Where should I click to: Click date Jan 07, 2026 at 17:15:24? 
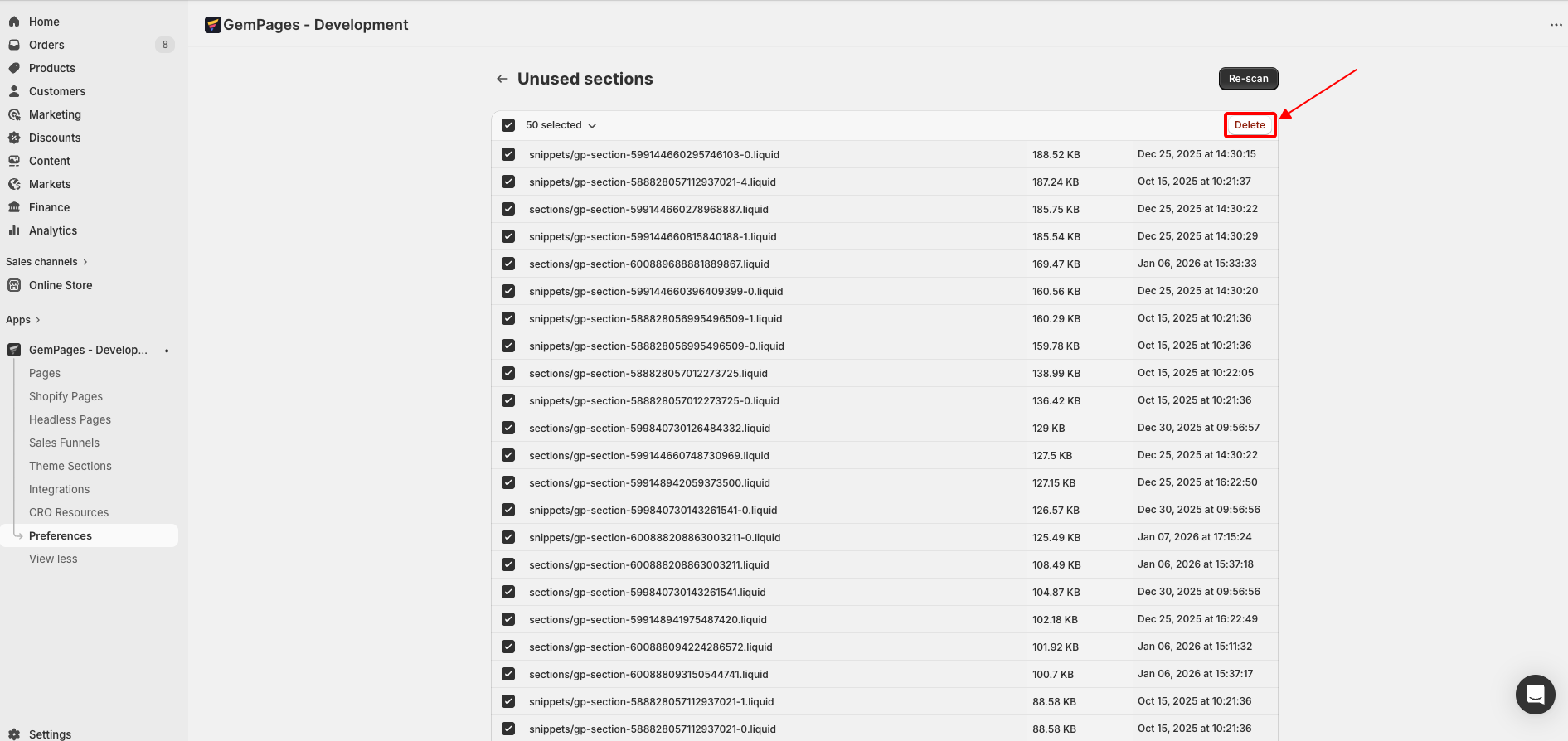coord(1194,537)
